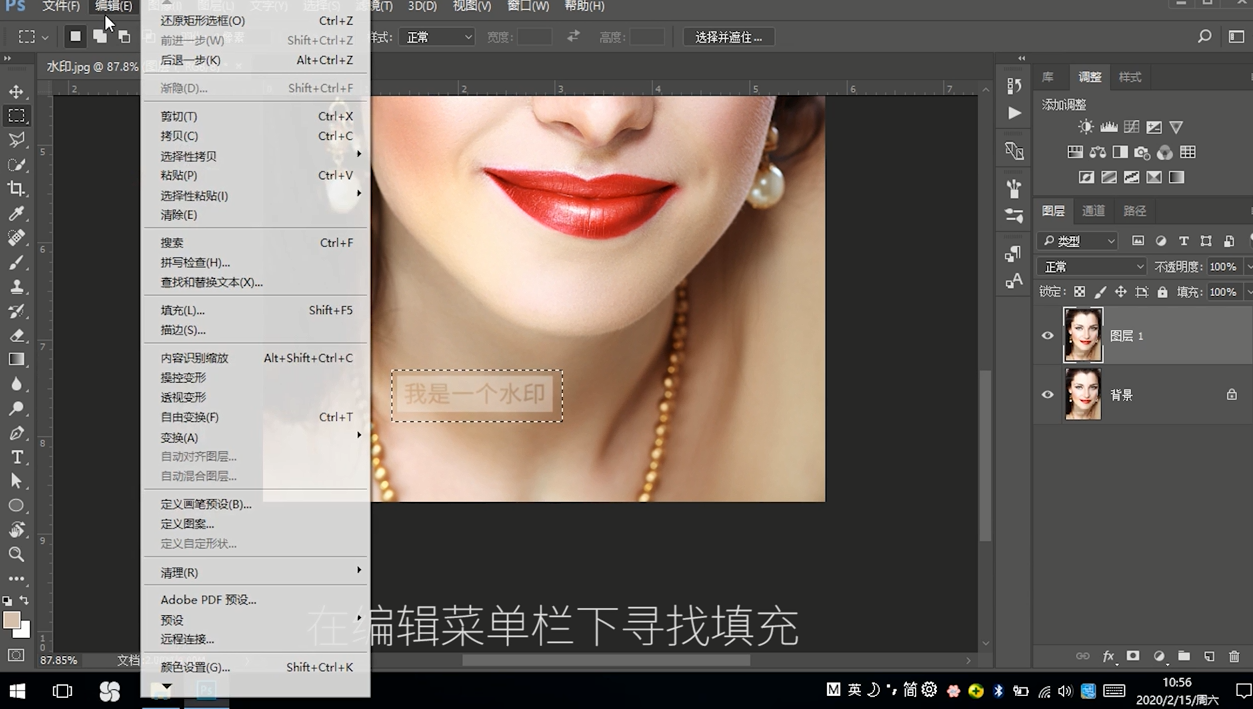
Task: Add a Brightness/Contrast adjustment
Action: 1086,127
